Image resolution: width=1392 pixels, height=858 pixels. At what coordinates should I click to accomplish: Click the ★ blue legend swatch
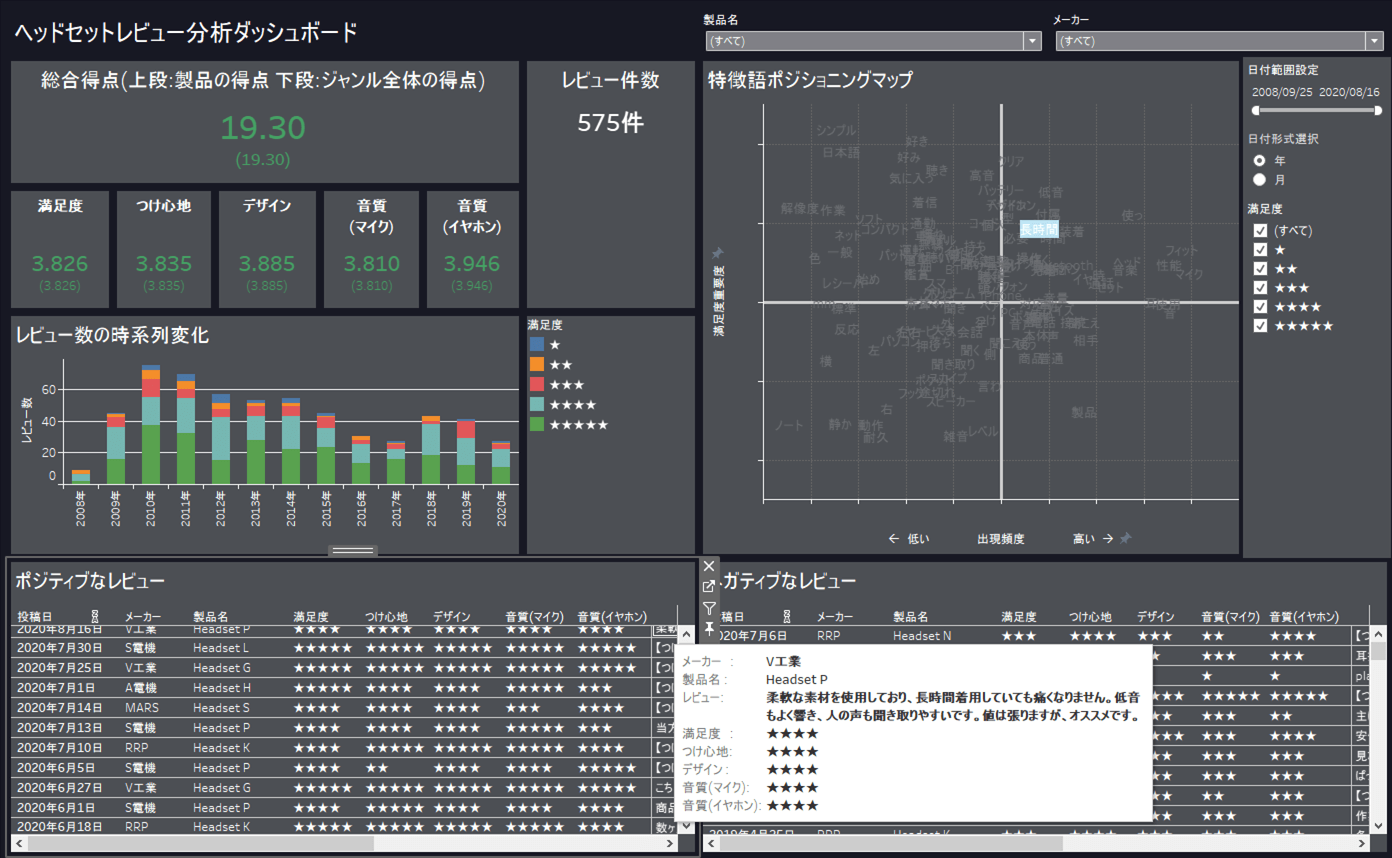click(x=537, y=345)
